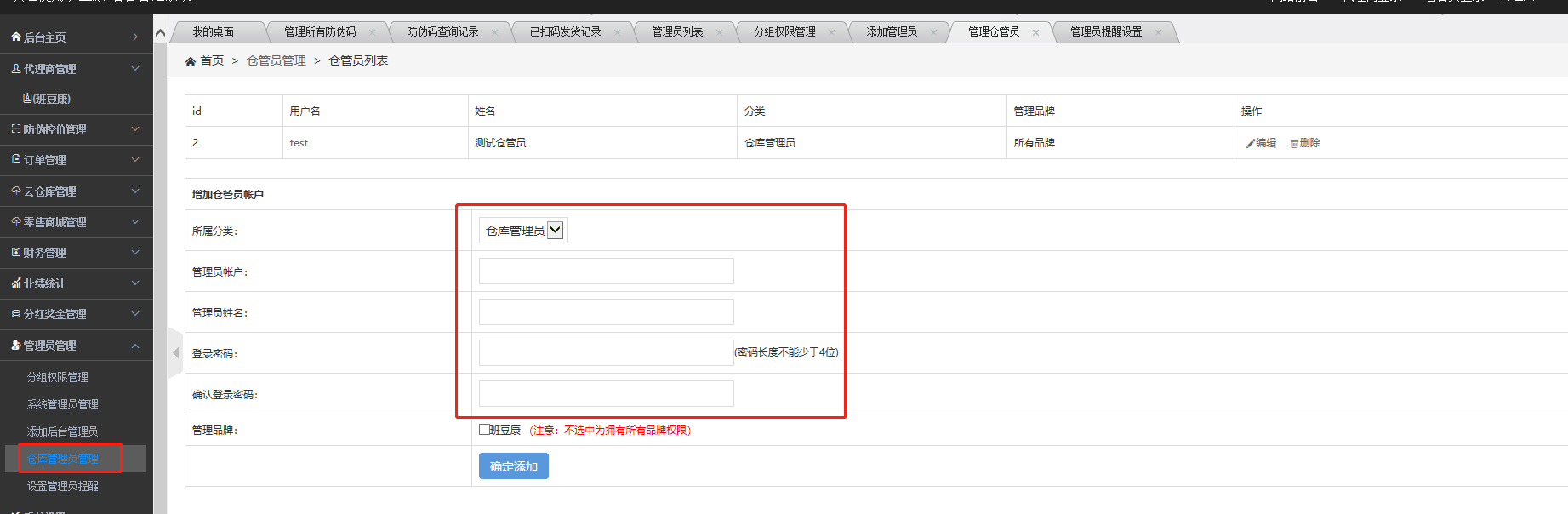Screen dimensions: 1568x514
Task: Click the bar chart icon beside 业绩统计
Action: 15,283
